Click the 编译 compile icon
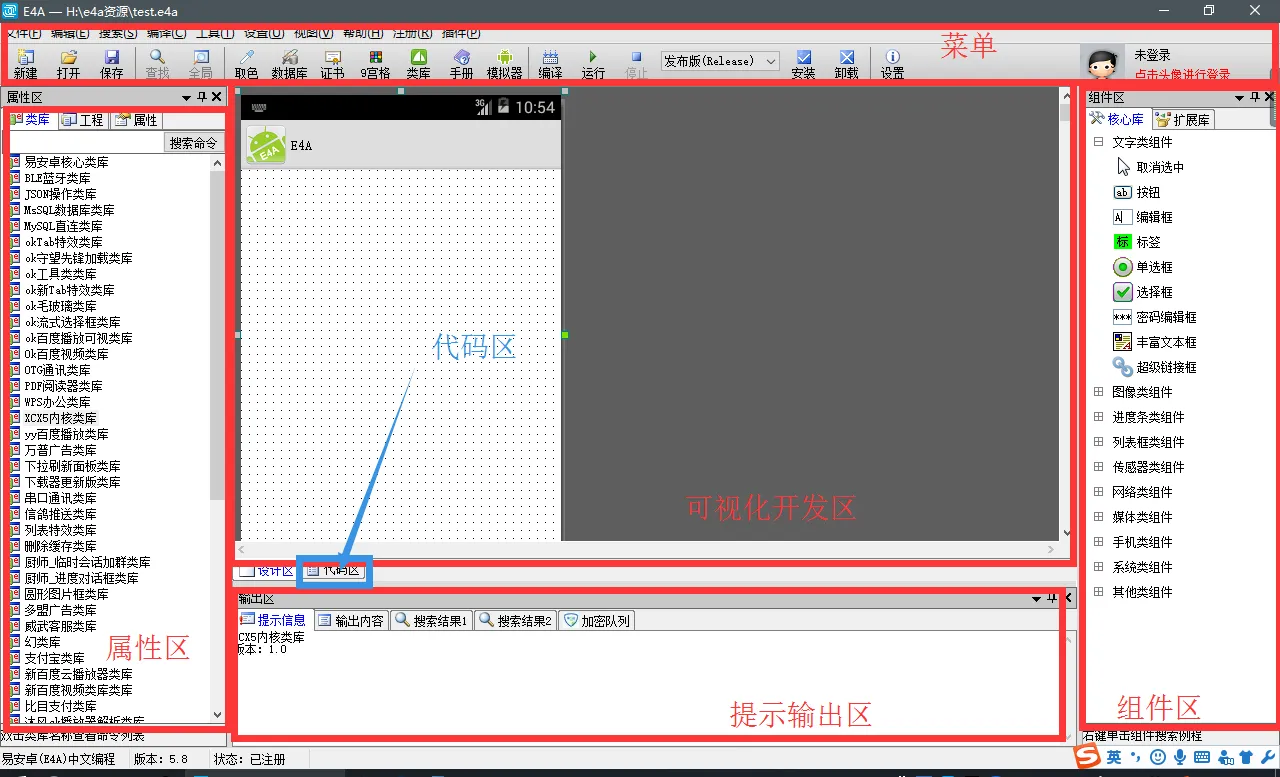The width and height of the screenshot is (1280, 777). pos(550,64)
